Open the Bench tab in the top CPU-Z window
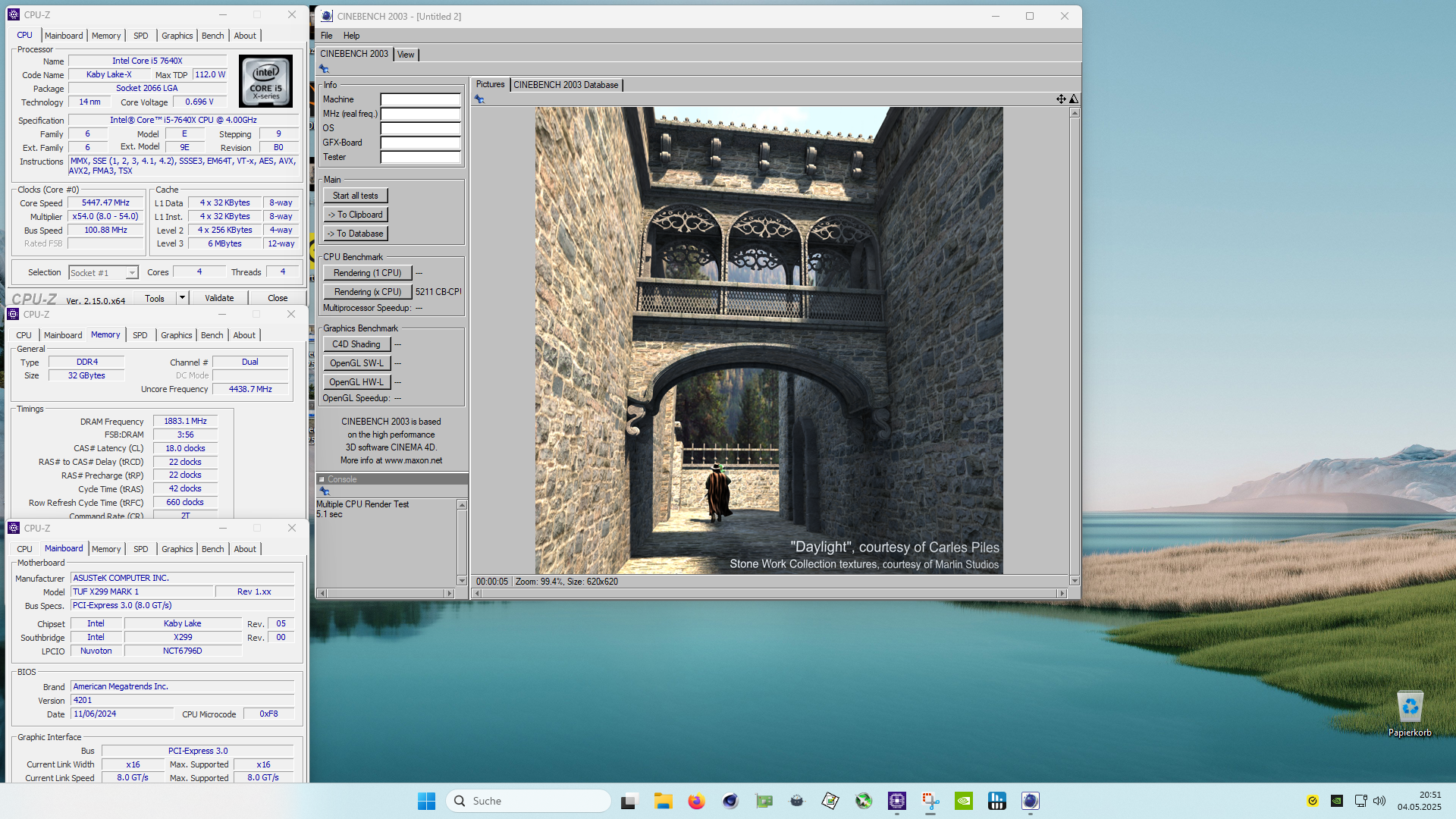Screen dimensions: 1456x819 coord(213,36)
